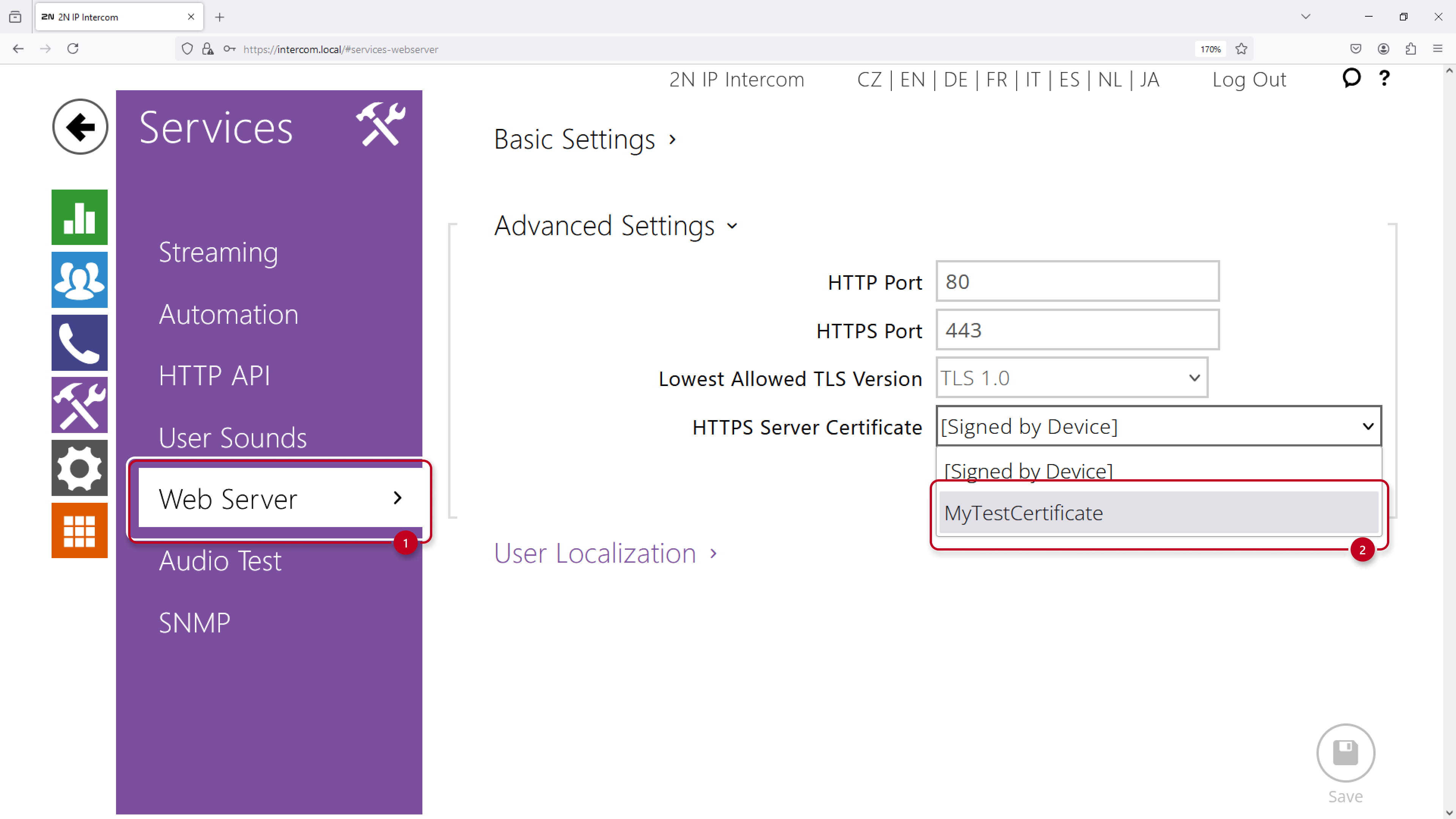This screenshot has width=1456, height=819.
Task: Open the Audio Test menu item
Action: coord(220,561)
